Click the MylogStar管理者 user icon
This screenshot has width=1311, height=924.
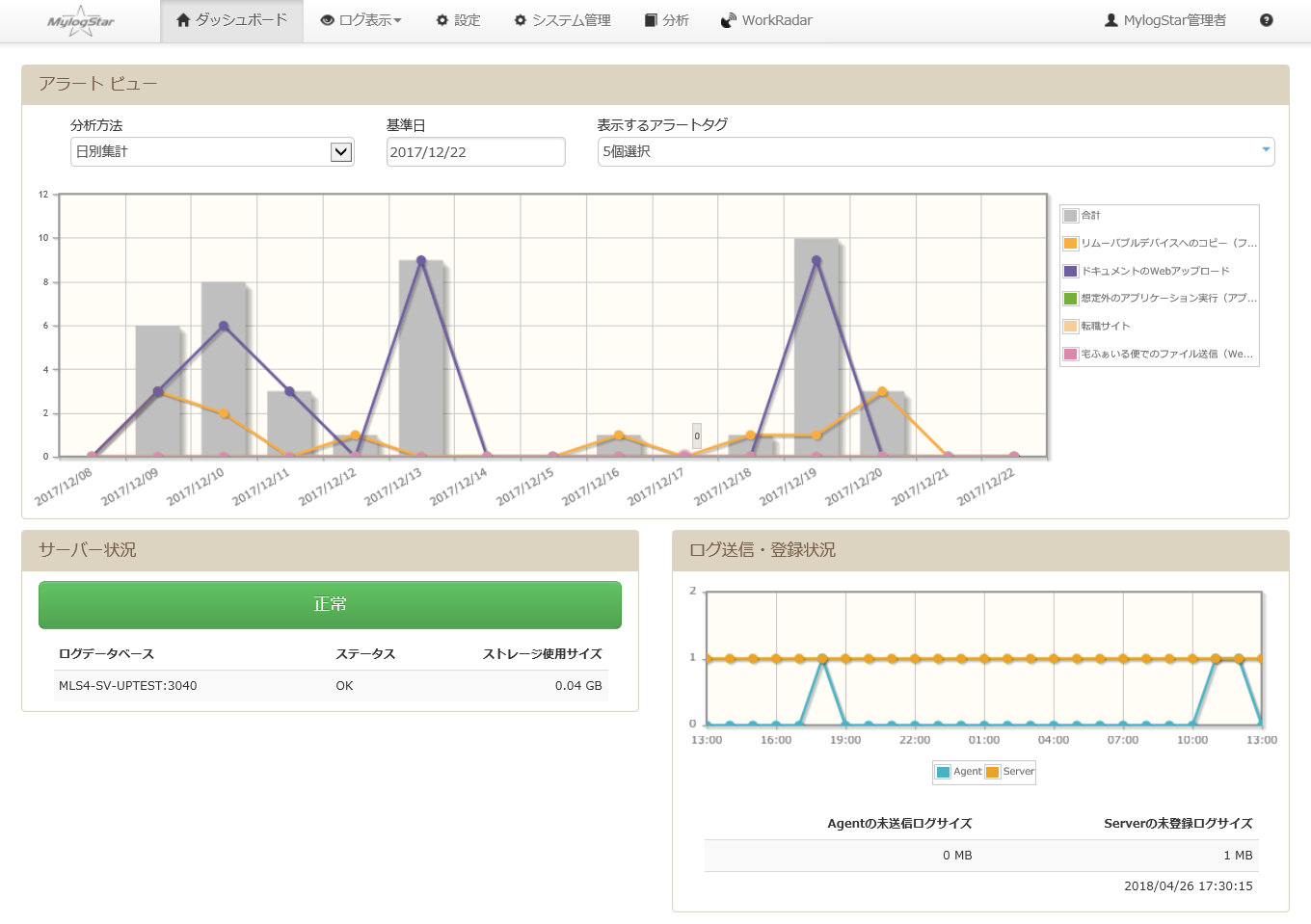pos(1111,20)
